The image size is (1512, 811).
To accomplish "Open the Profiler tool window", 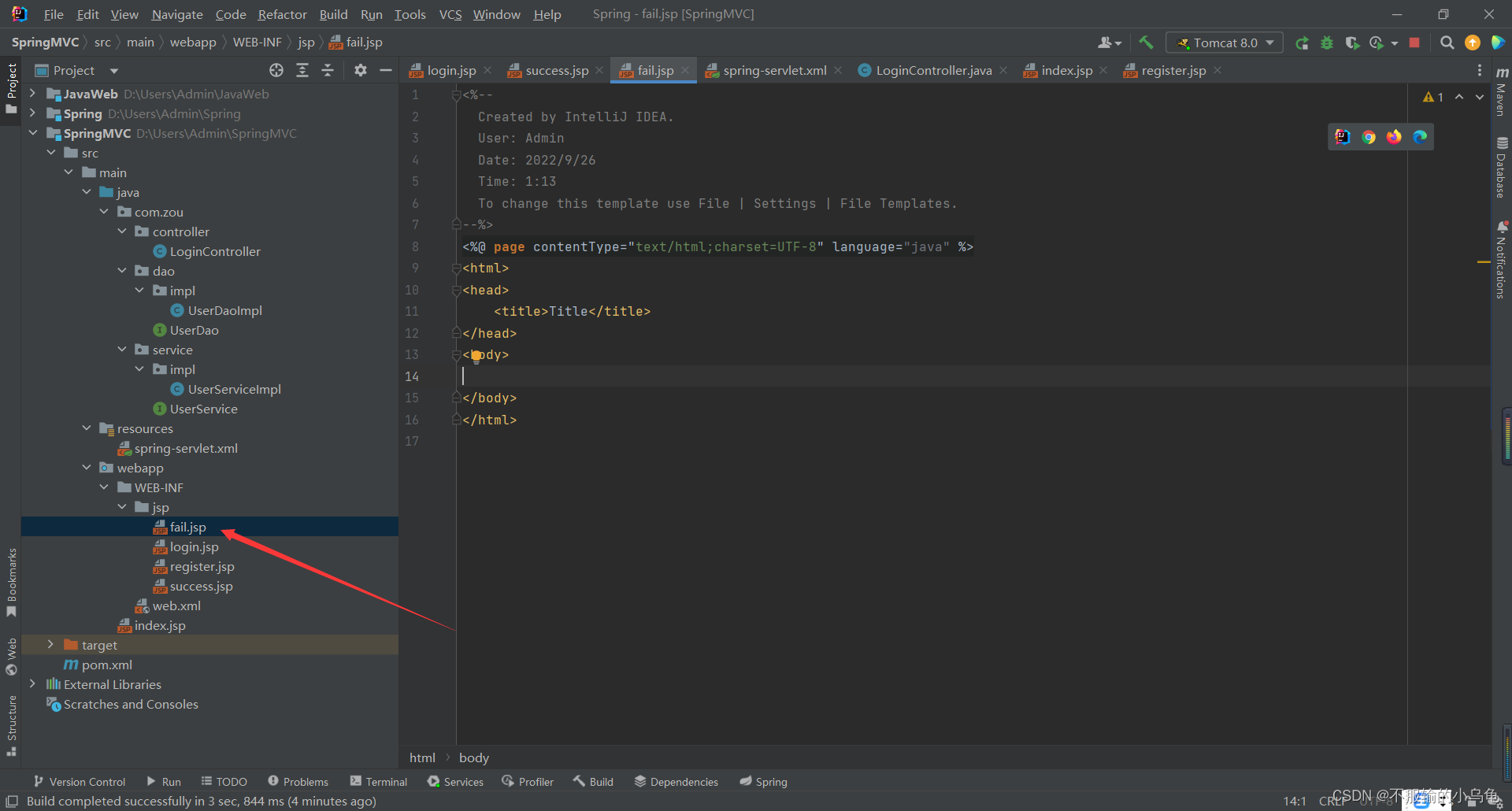I will [x=528, y=781].
